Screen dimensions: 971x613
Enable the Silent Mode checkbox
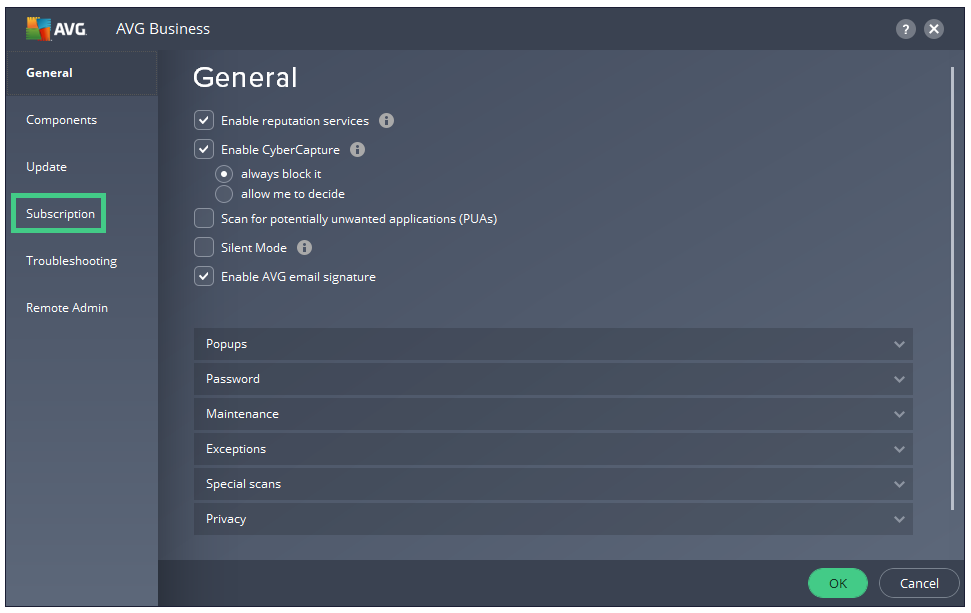204,248
